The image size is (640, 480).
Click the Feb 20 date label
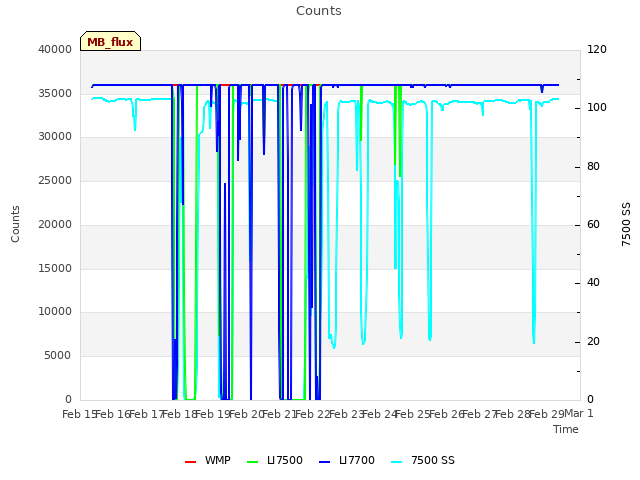click(x=246, y=414)
